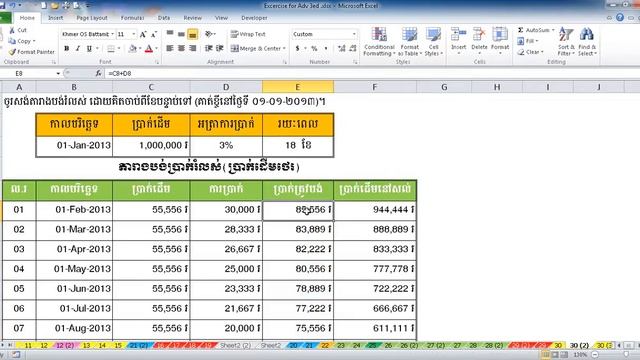Open the Khmer OS Battambang font dropdown
This screenshot has height=360, width=640.
(x=112, y=34)
